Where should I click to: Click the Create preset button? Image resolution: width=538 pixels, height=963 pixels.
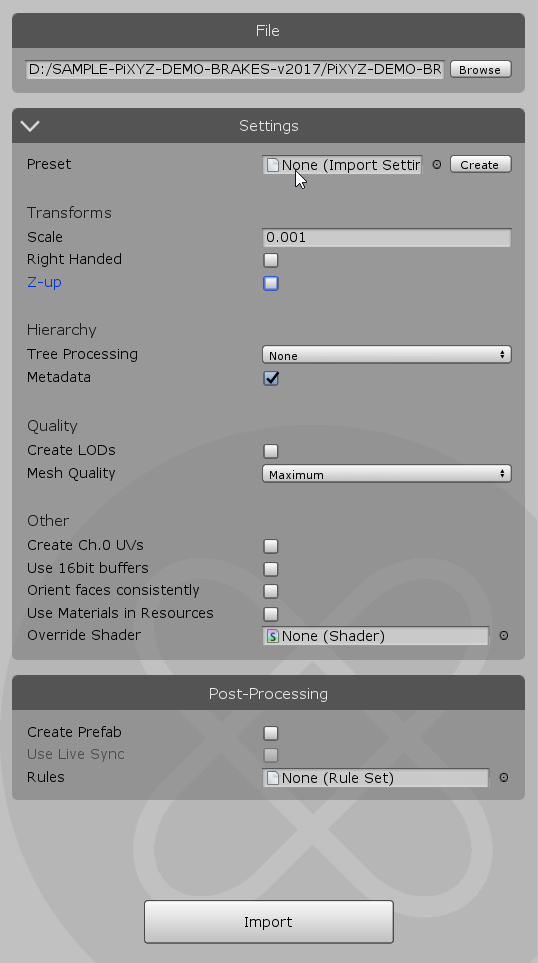(x=481, y=165)
